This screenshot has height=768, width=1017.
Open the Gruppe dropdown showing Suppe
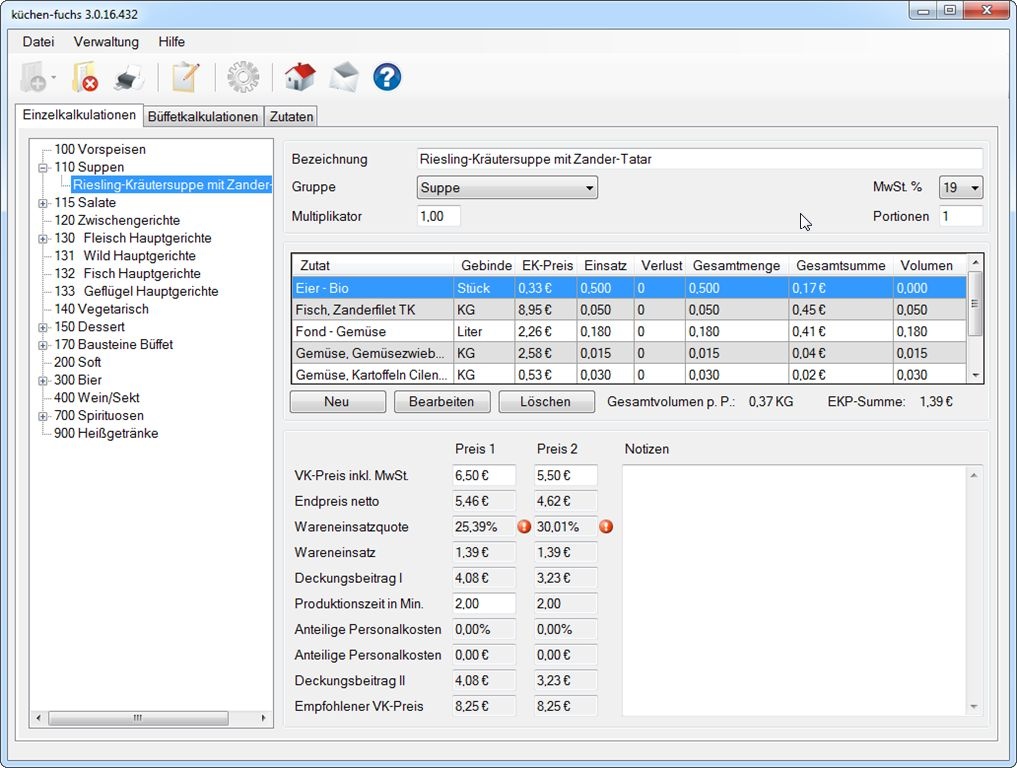[x=507, y=188]
